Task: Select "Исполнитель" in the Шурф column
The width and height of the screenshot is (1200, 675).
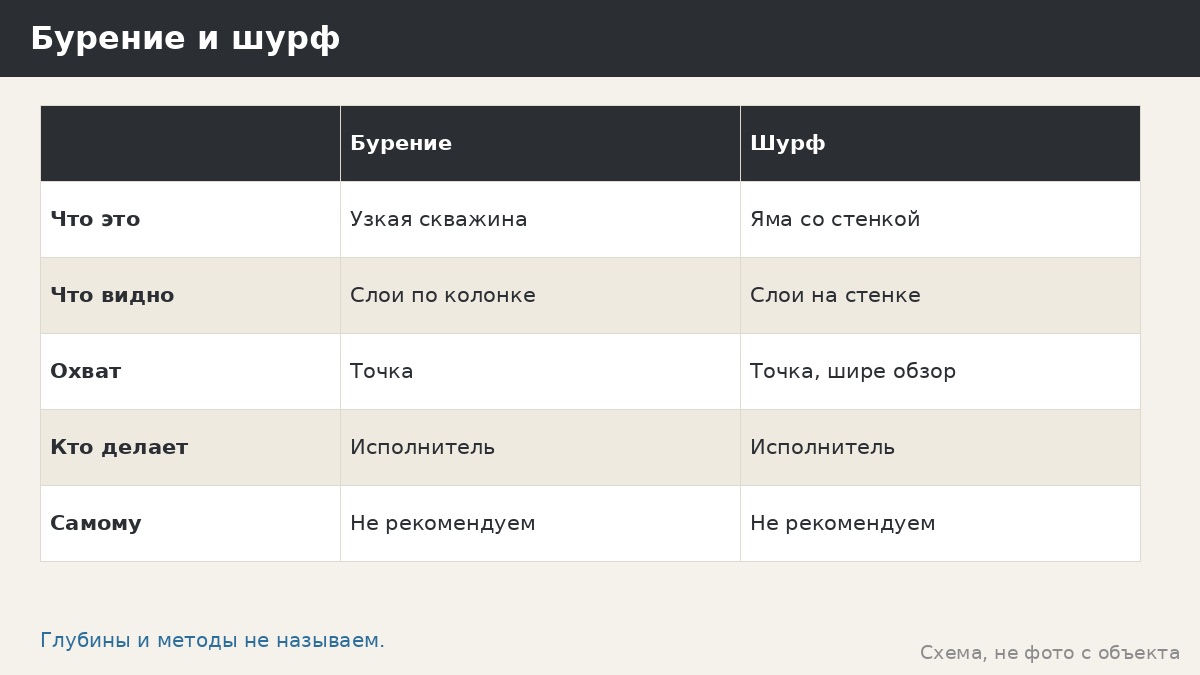Action: [940, 447]
